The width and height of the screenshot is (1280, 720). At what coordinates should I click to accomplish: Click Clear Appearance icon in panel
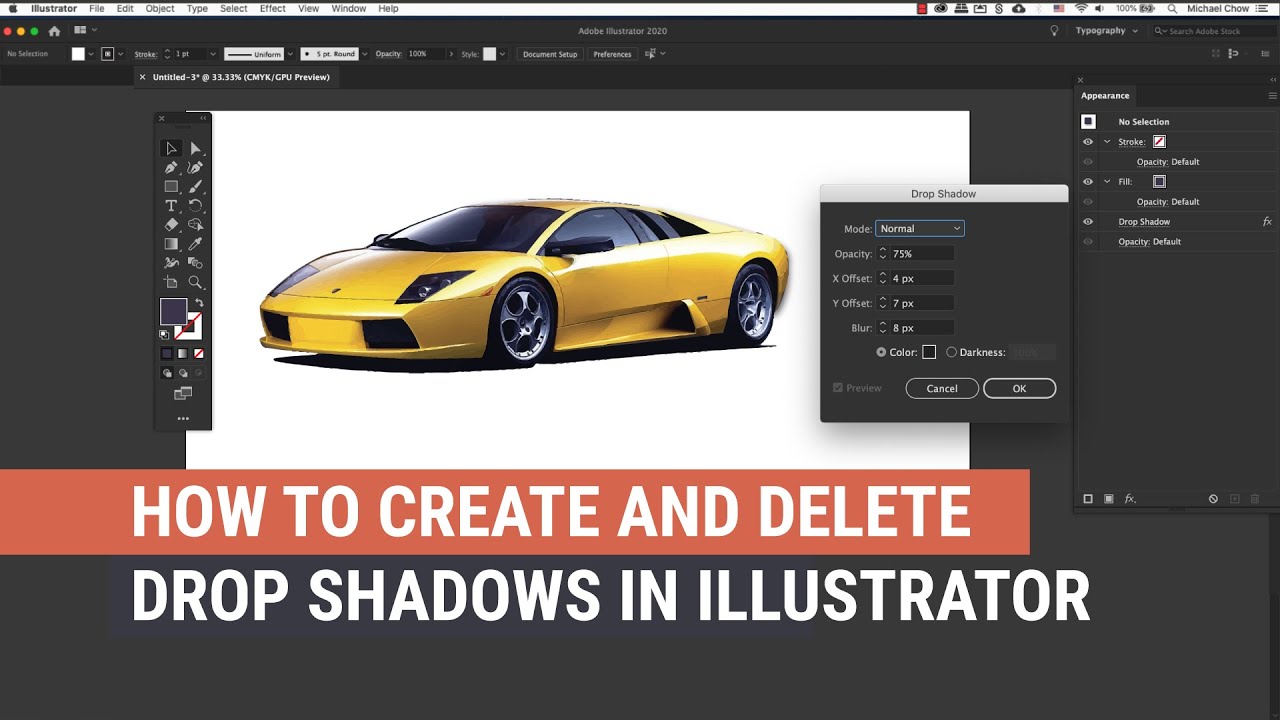click(x=1213, y=498)
